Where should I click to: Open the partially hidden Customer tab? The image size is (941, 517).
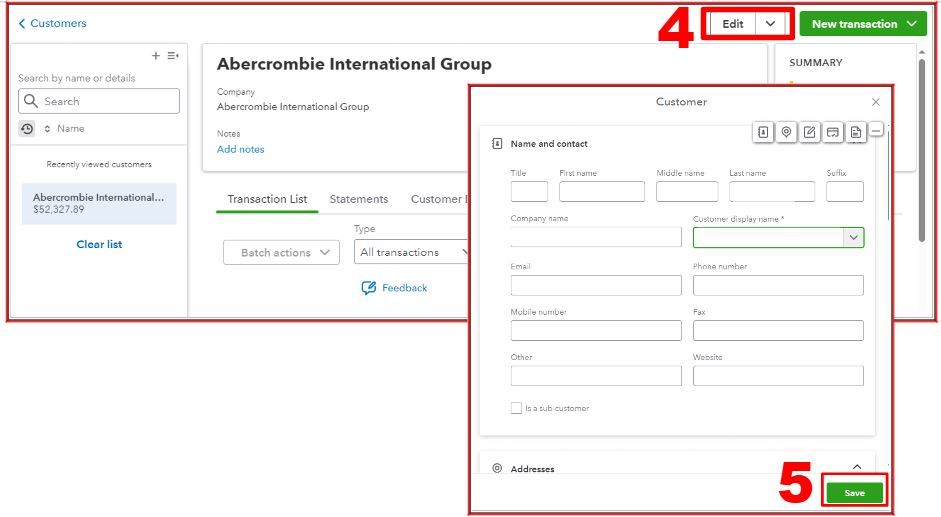[x=438, y=199]
